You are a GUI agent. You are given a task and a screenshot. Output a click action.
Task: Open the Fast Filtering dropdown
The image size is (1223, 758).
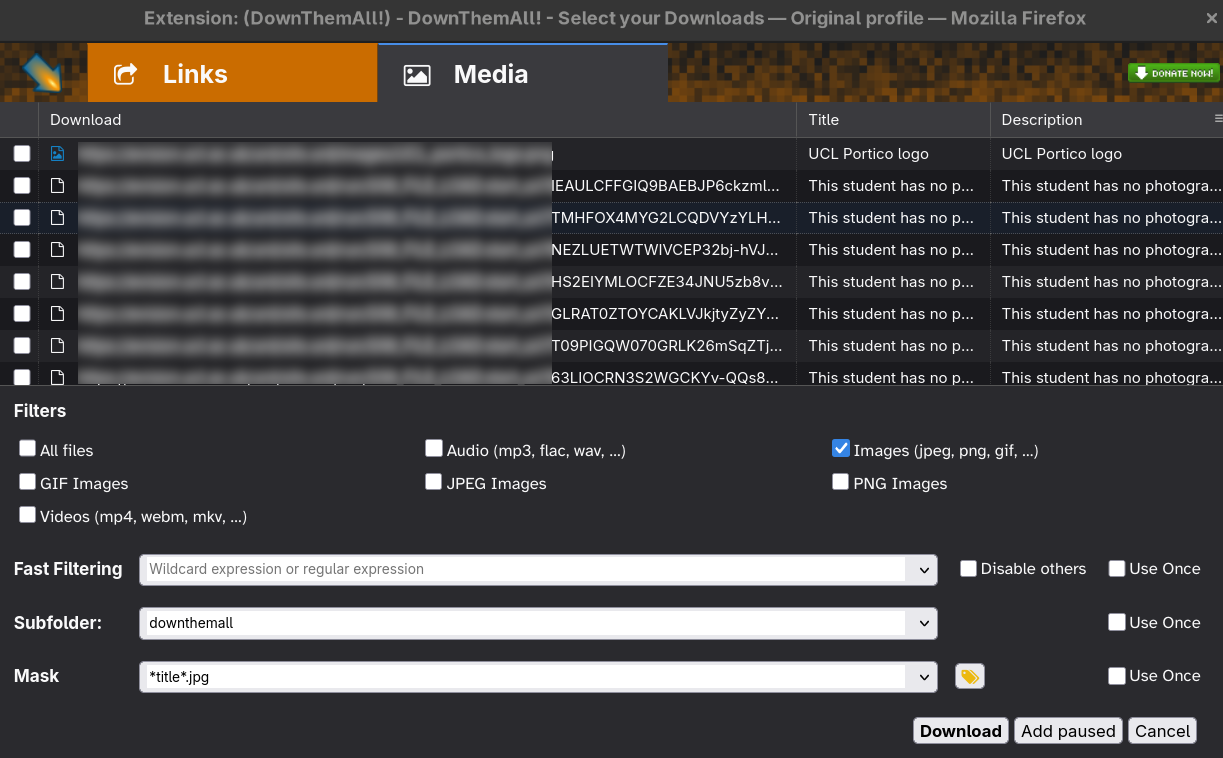pyautogui.click(x=922, y=569)
